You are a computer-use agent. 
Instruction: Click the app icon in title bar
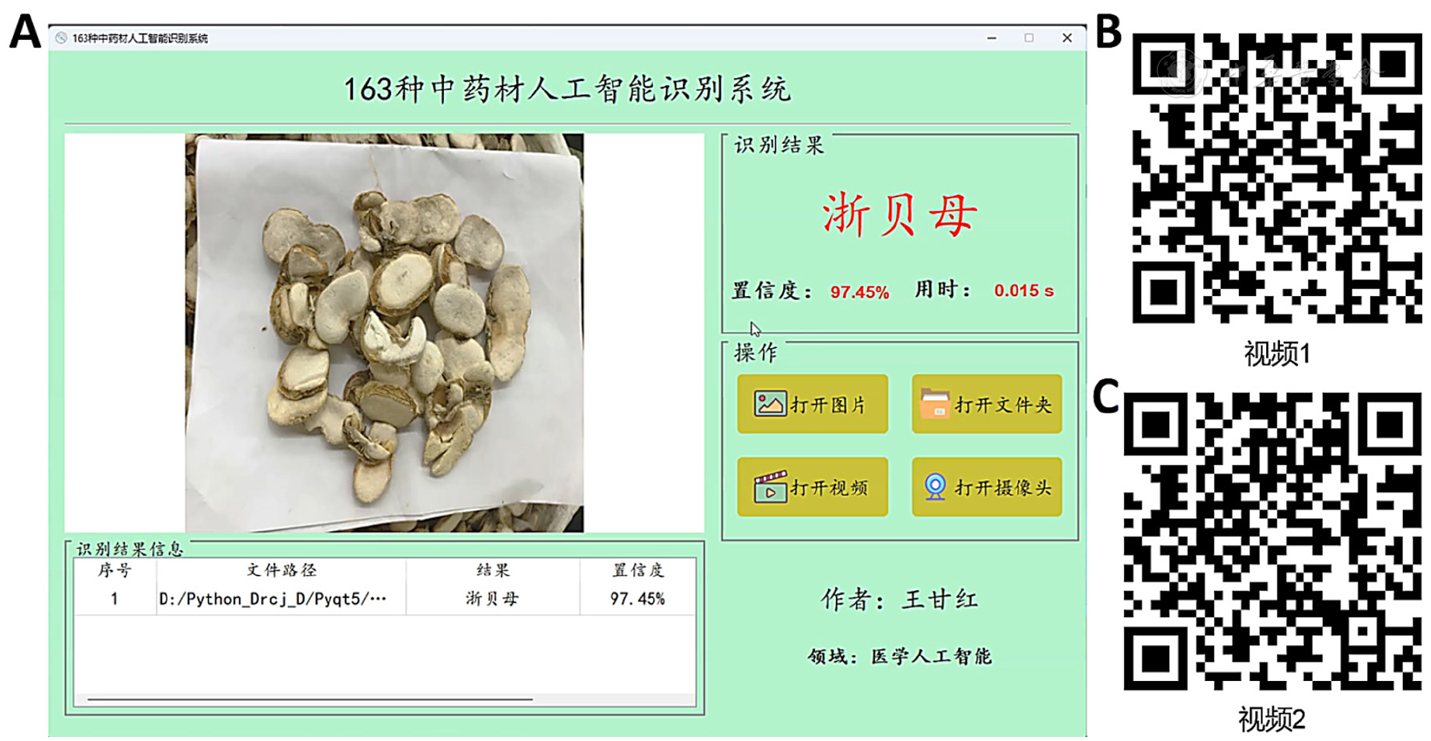click(x=61, y=38)
